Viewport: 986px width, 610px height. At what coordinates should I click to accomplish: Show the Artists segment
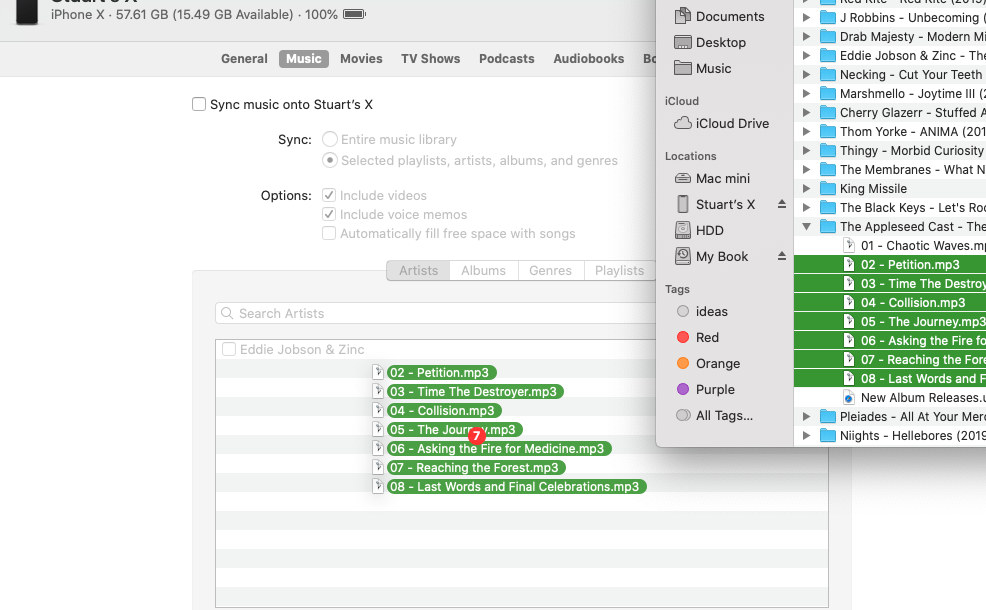click(x=418, y=270)
